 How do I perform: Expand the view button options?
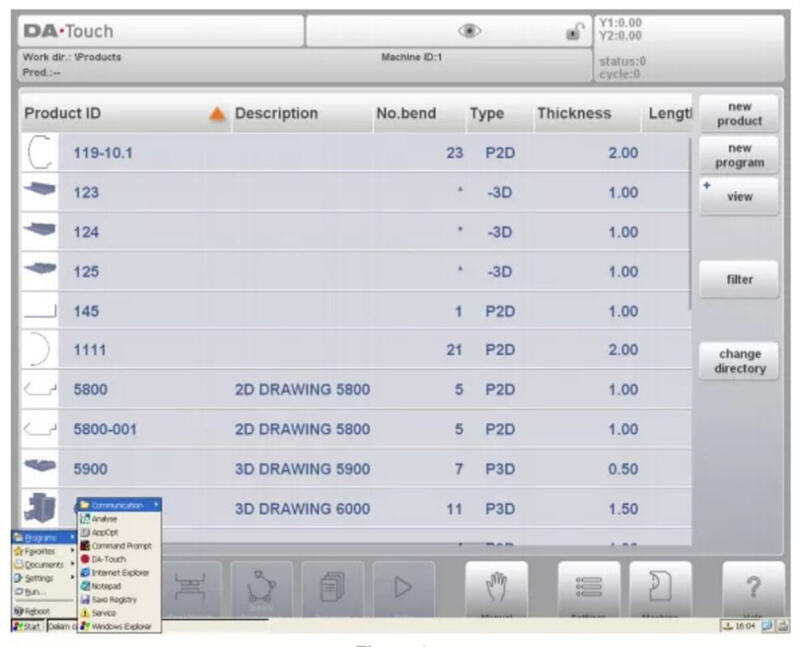pyautogui.click(x=739, y=196)
